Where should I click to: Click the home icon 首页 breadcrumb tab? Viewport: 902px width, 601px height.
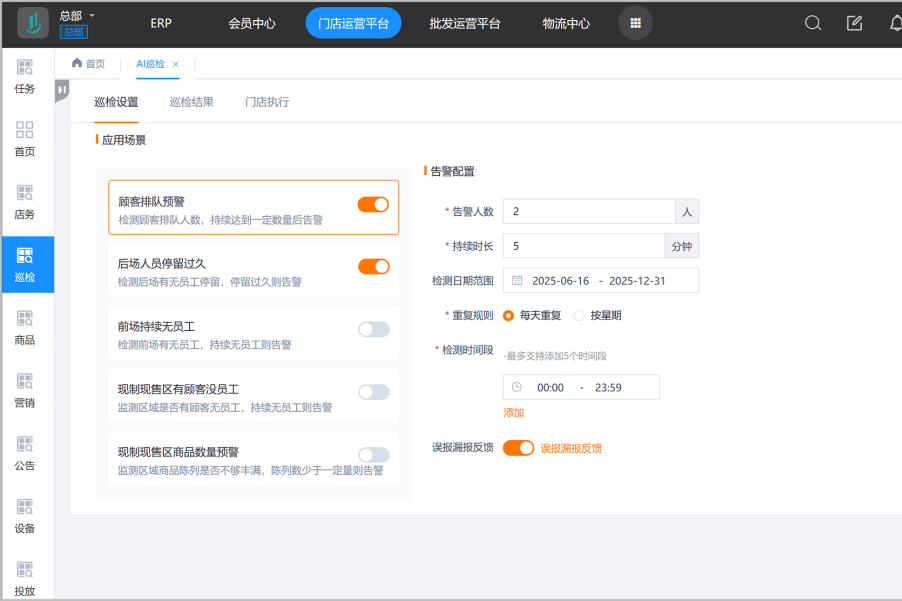point(88,64)
